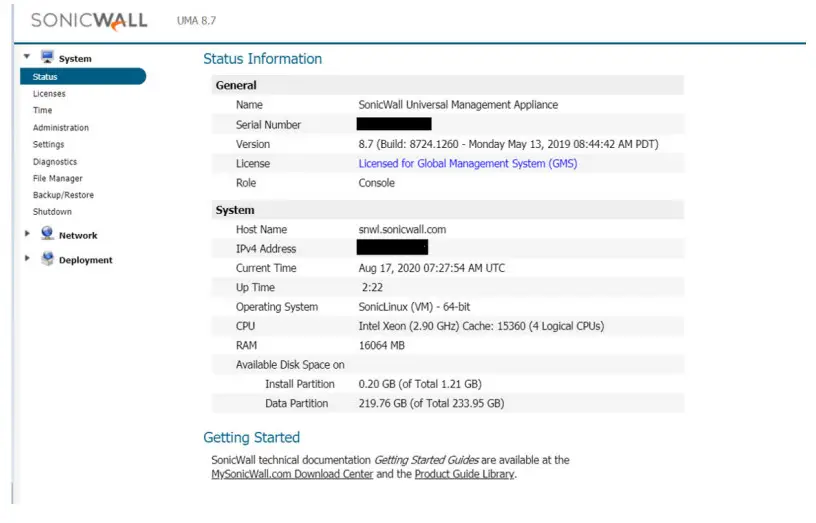Click the General section header

[448, 85]
